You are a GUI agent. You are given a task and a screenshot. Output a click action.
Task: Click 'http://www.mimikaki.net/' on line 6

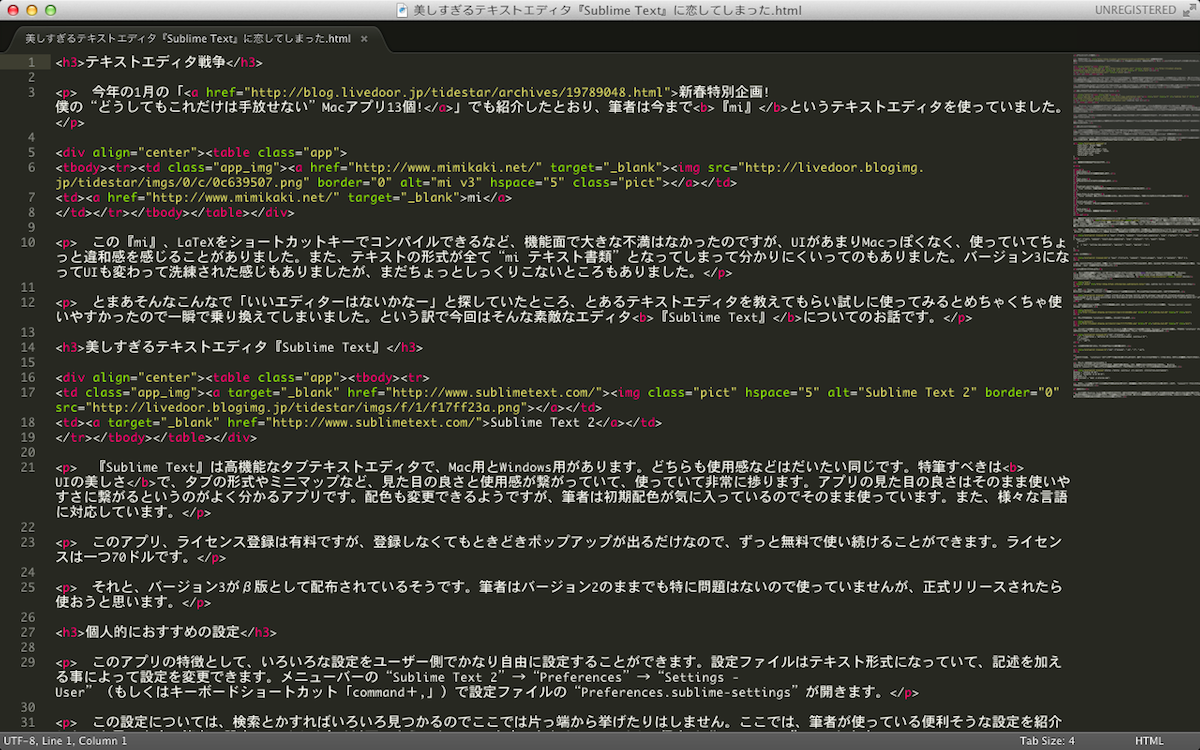(x=446, y=167)
